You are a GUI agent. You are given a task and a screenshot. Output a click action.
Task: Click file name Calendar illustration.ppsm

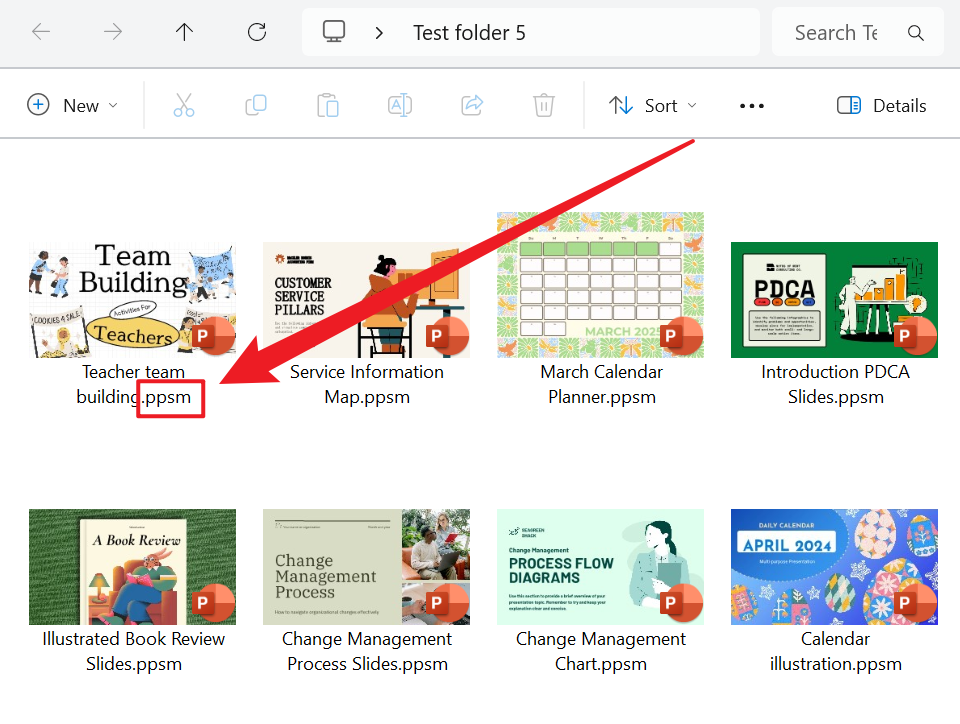[835, 651]
